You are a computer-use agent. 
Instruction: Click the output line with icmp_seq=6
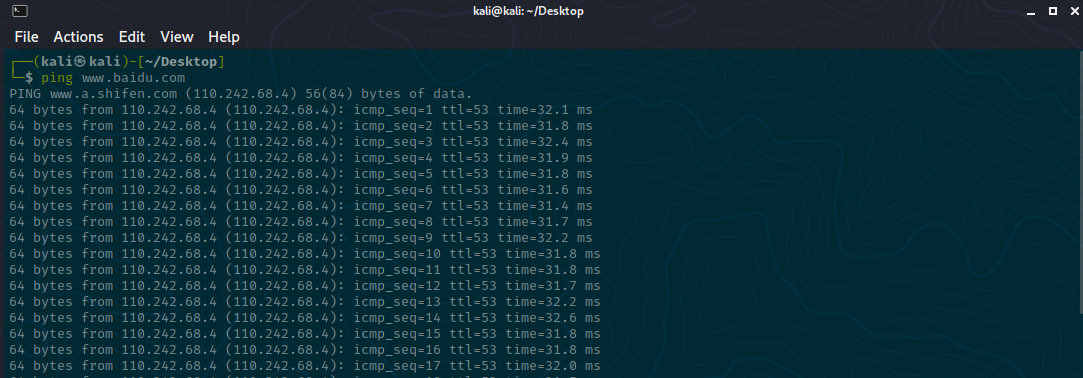click(x=301, y=189)
